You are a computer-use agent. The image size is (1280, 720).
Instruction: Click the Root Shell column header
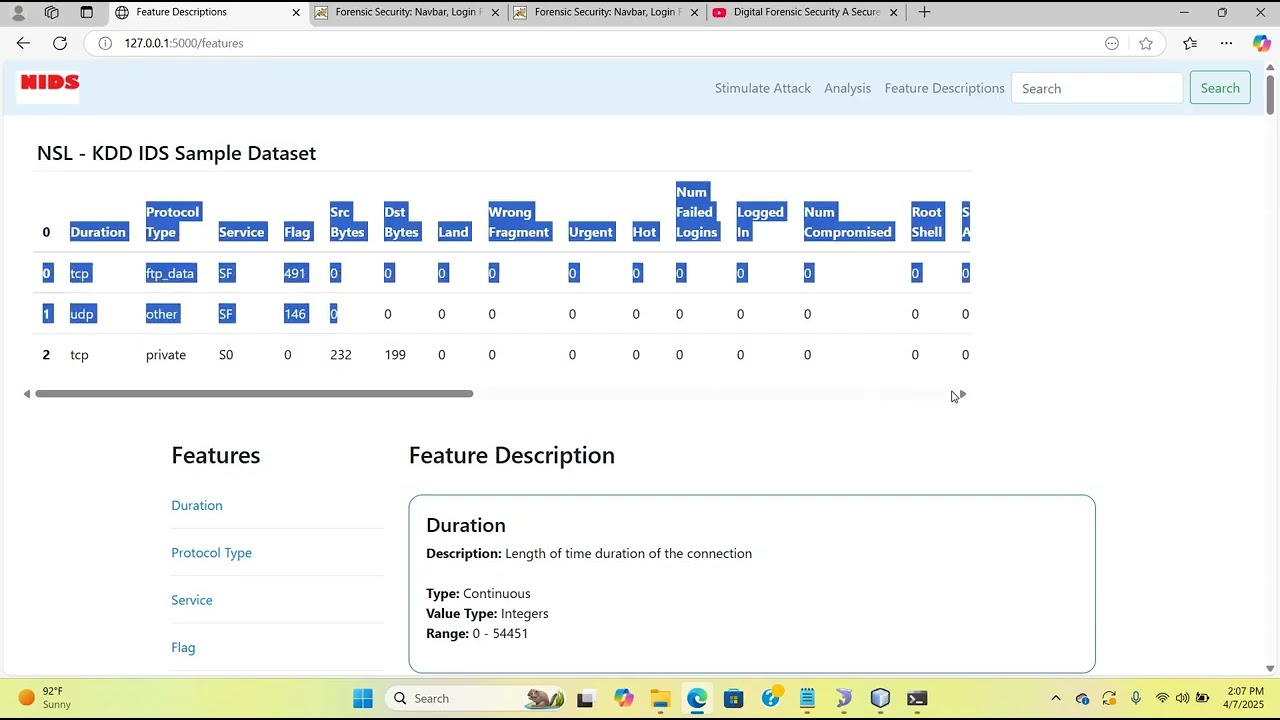click(927, 222)
